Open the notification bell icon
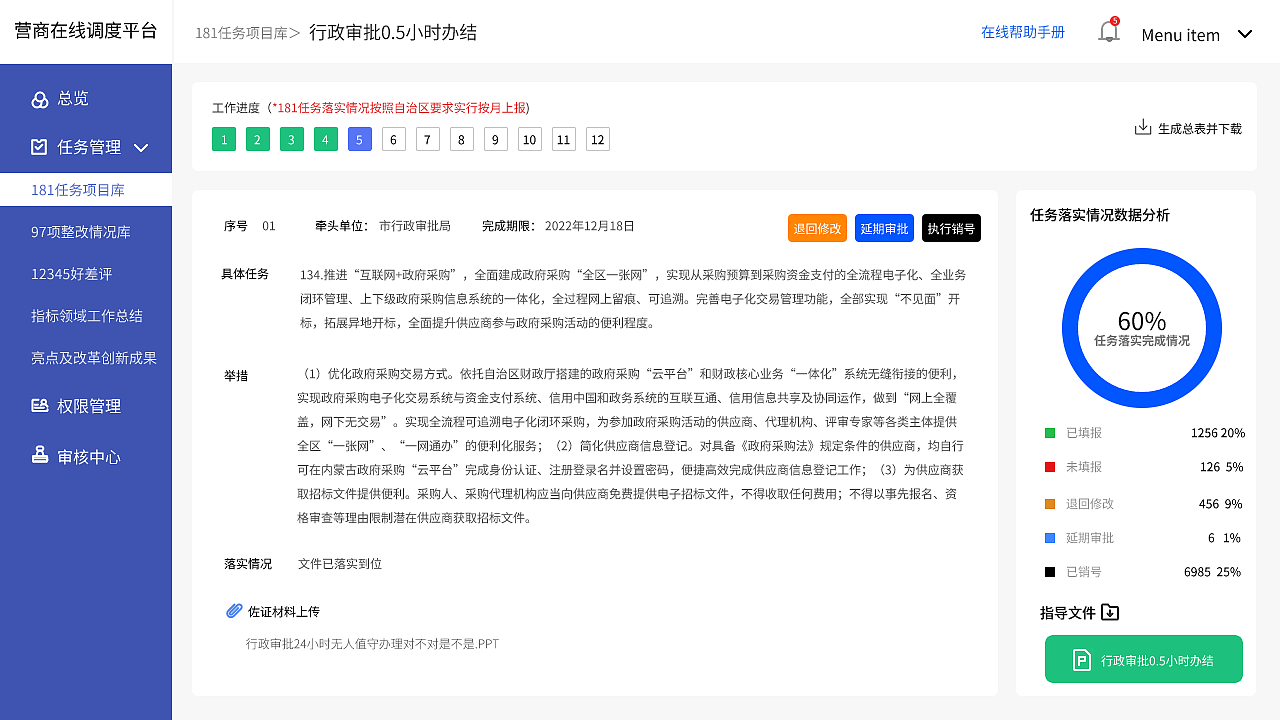The height and width of the screenshot is (720, 1280). (x=1108, y=31)
